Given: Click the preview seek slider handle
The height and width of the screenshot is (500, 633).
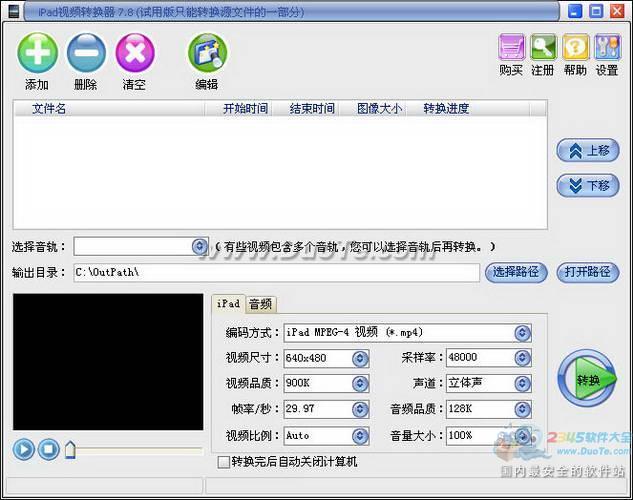Looking at the screenshot, I should click(x=70, y=450).
